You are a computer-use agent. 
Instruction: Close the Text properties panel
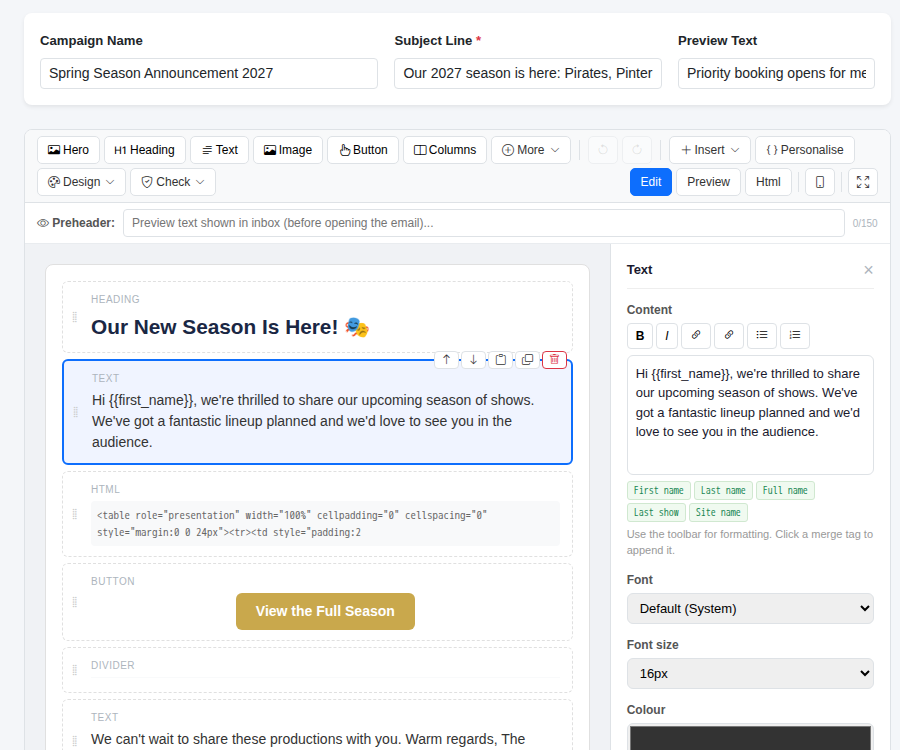tap(868, 270)
